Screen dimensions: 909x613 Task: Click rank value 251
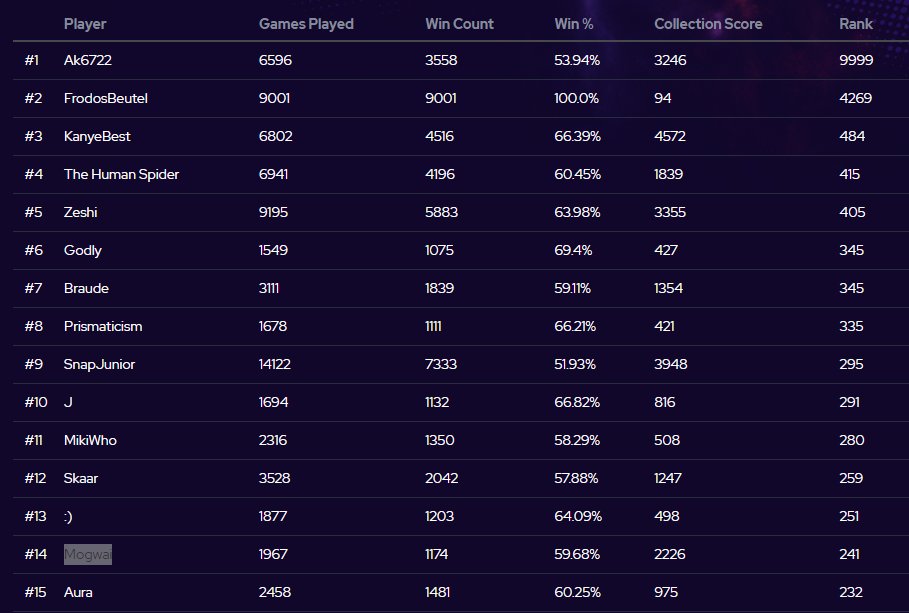[x=849, y=516]
